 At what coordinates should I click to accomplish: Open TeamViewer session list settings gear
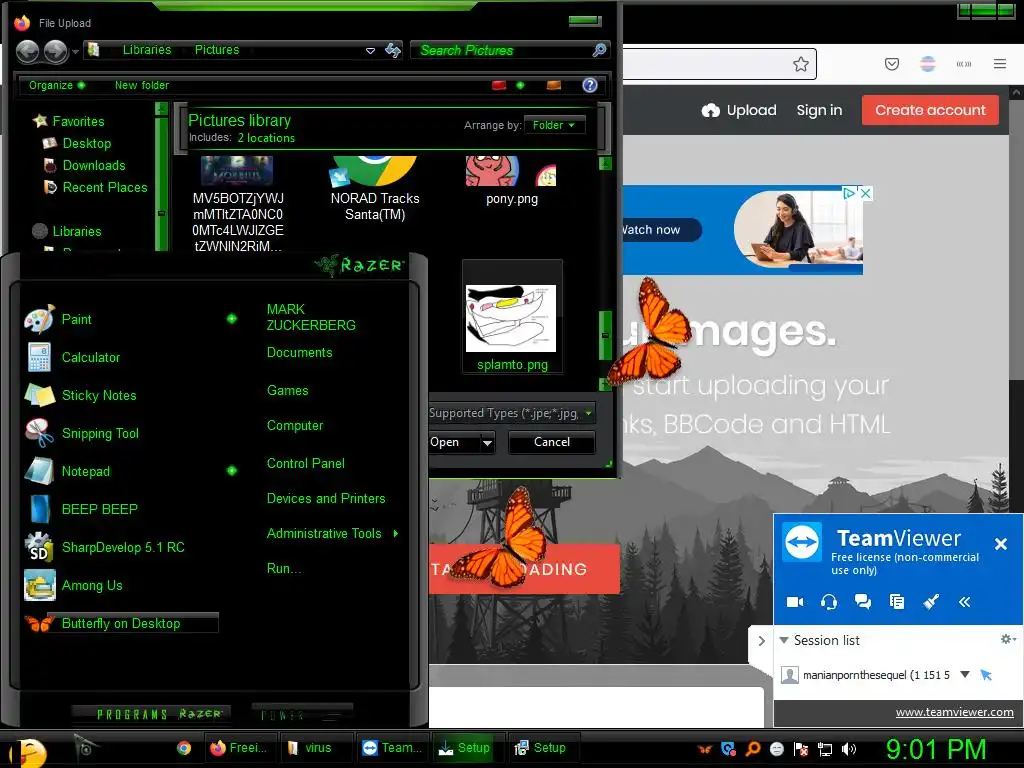(x=1008, y=639)
